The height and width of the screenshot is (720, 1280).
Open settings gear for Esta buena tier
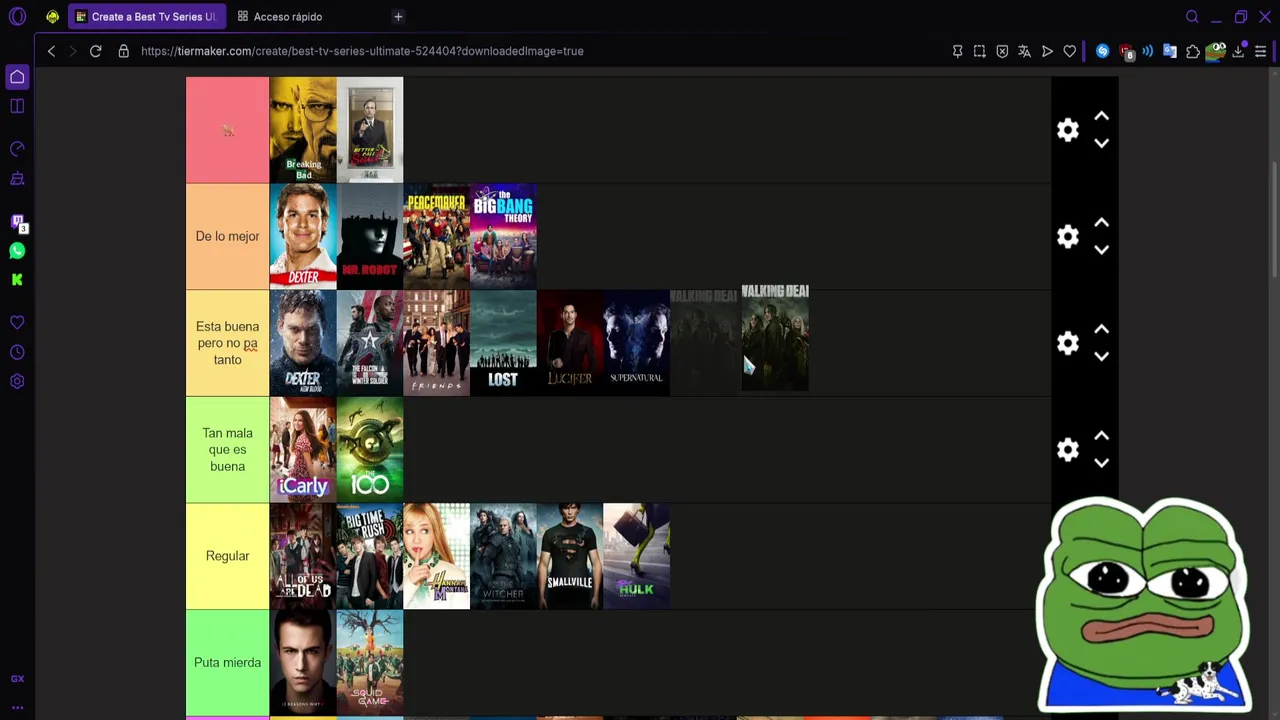click(1068, 343)
